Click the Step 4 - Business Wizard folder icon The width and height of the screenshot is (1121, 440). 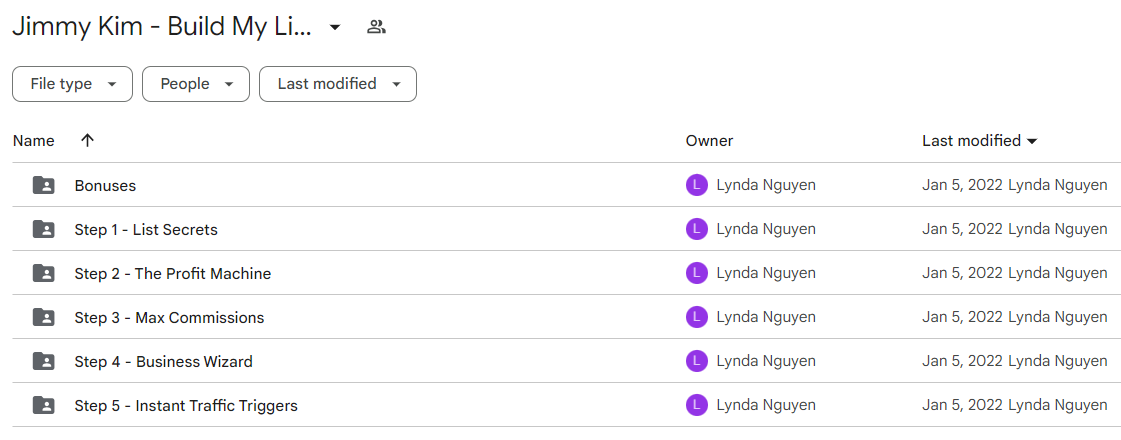pos(44,361)
